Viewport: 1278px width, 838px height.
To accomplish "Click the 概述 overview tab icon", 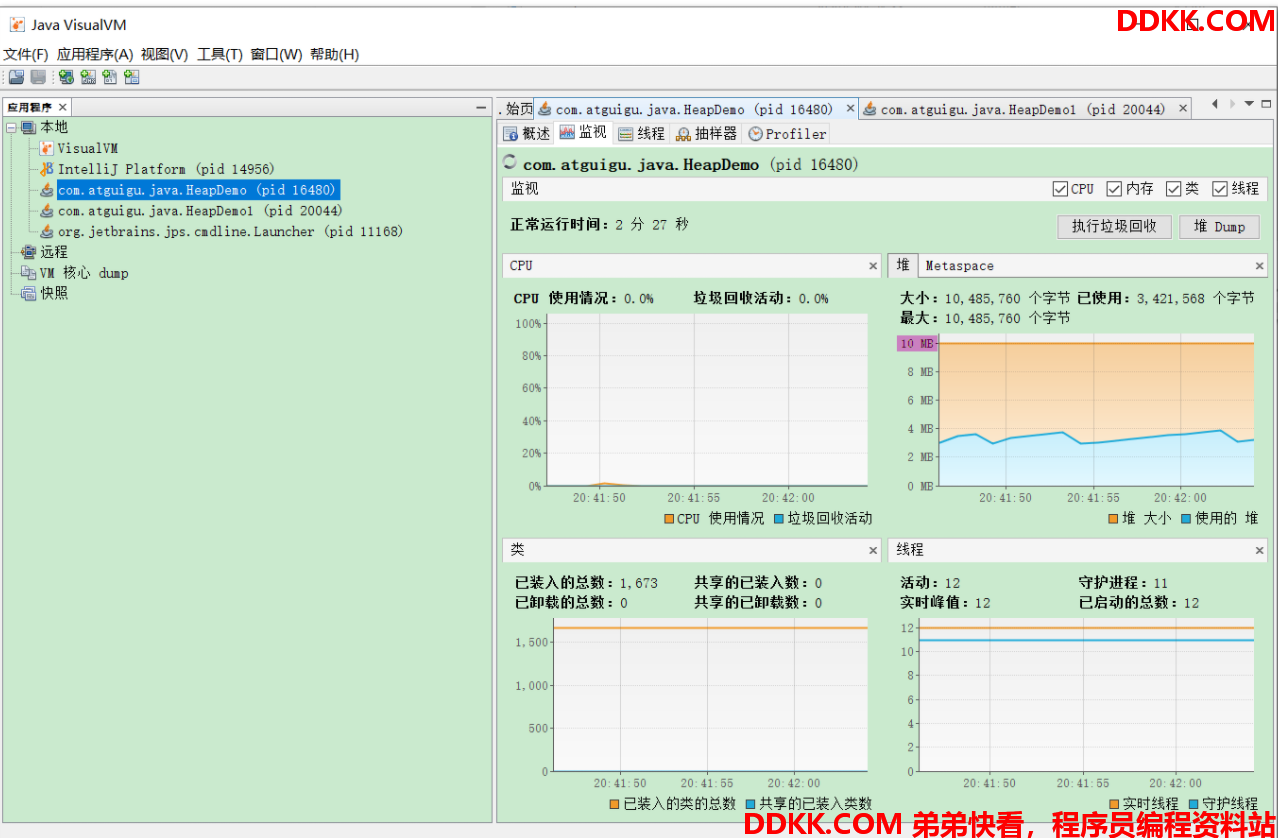I will [511, 133].
